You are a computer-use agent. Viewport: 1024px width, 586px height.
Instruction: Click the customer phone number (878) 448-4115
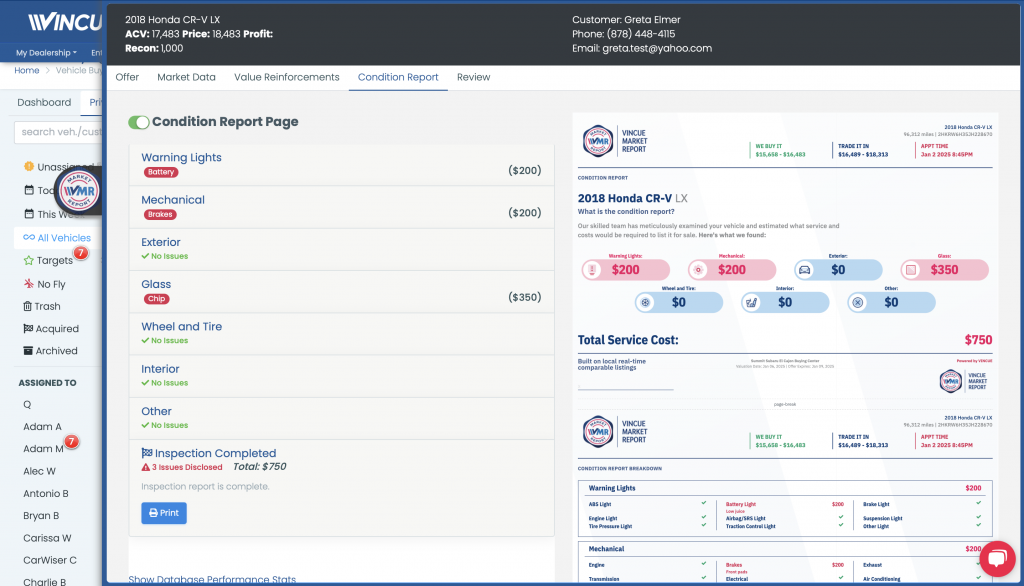[641, 34]
